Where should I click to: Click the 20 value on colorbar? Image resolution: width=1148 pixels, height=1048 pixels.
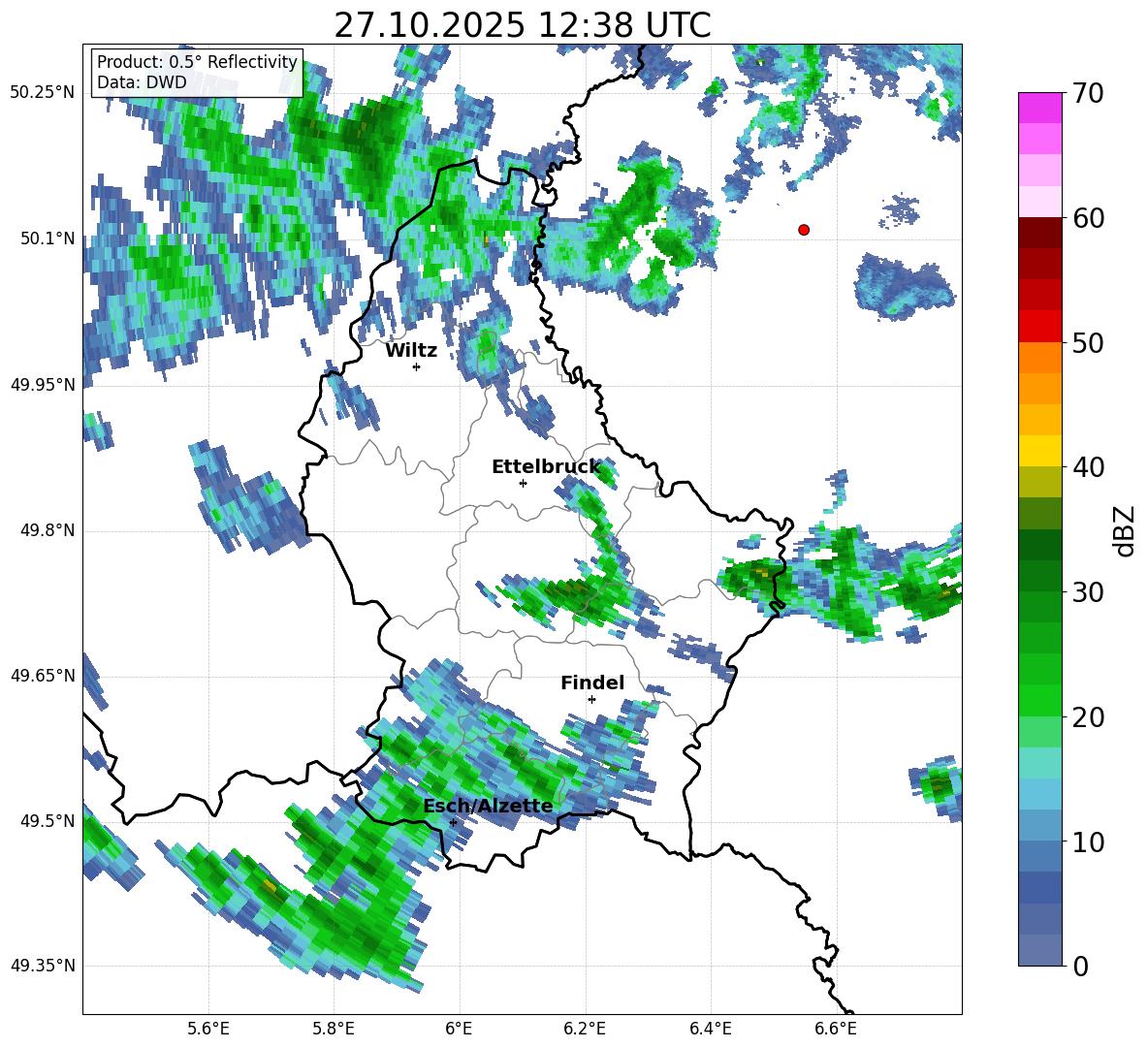coord(1088,717)
